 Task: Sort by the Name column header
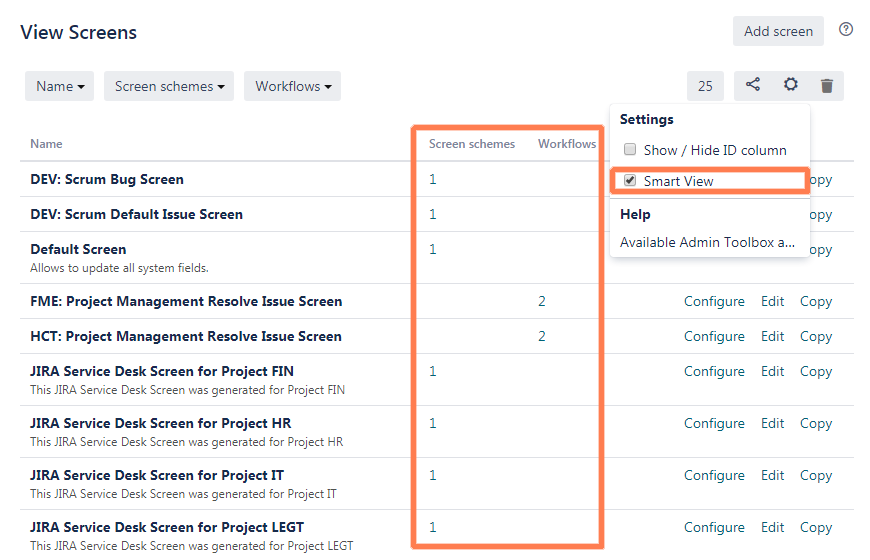(x=46, y=144)
